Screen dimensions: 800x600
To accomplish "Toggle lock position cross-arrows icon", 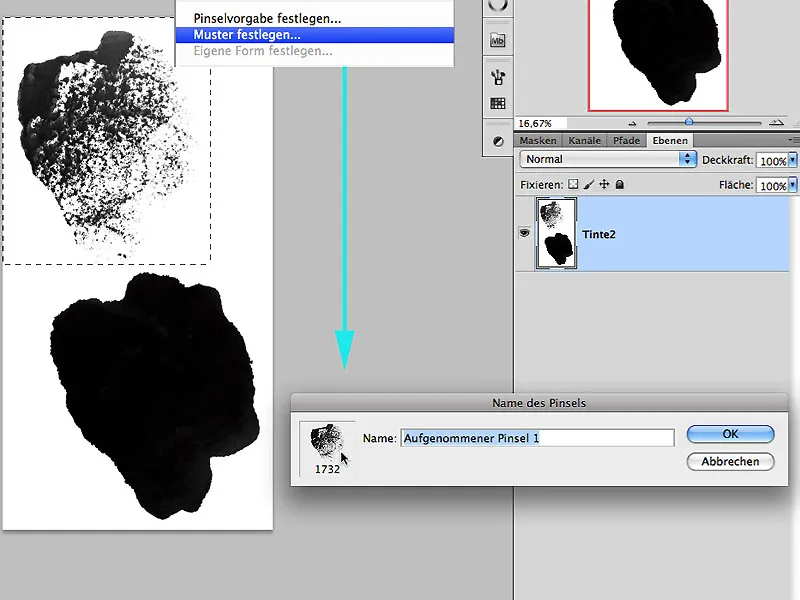I will 604,184.
